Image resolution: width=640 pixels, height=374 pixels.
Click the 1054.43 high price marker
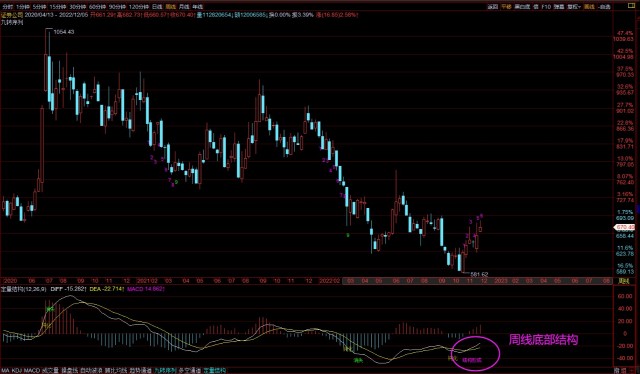click(x=64, y=31)
